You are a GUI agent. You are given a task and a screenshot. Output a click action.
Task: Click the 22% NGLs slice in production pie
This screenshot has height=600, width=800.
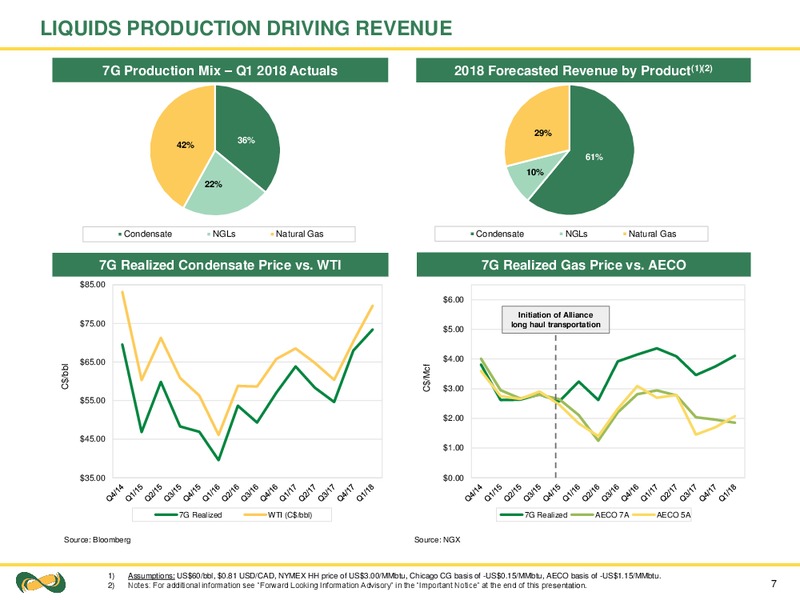point(219,186)
